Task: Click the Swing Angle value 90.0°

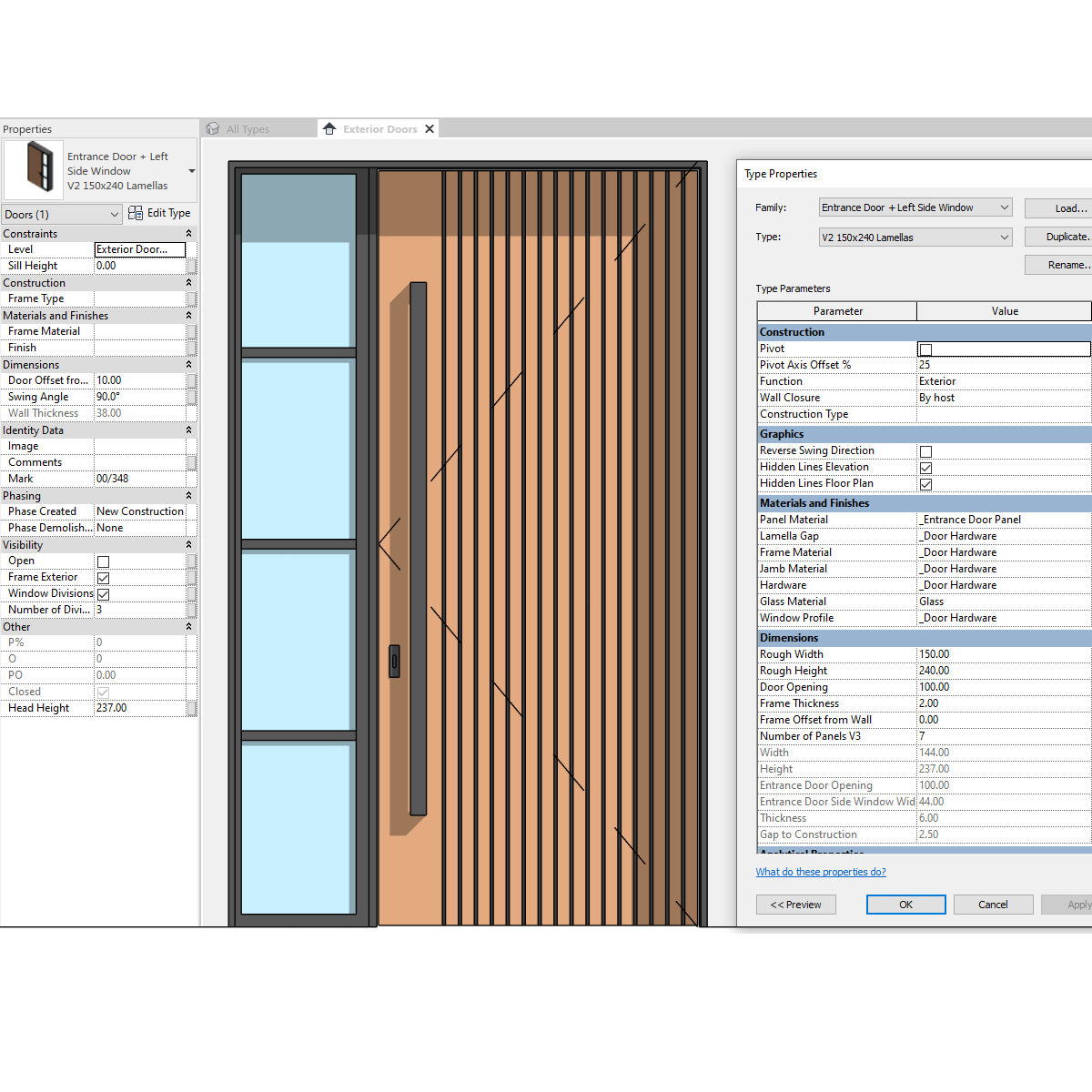Action: click(x=140, y=397)
